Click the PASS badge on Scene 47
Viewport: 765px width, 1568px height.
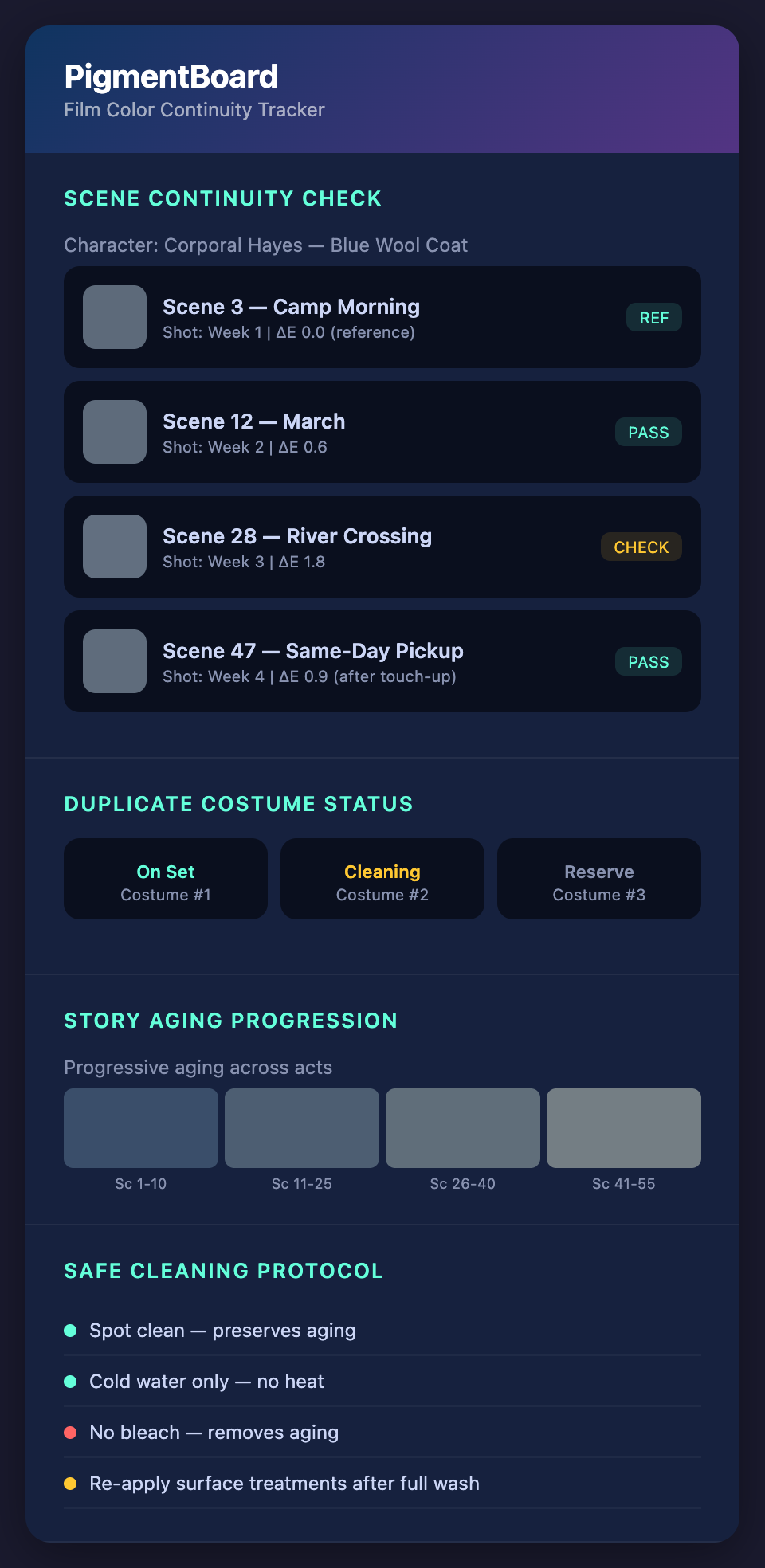tap(648, 662)
